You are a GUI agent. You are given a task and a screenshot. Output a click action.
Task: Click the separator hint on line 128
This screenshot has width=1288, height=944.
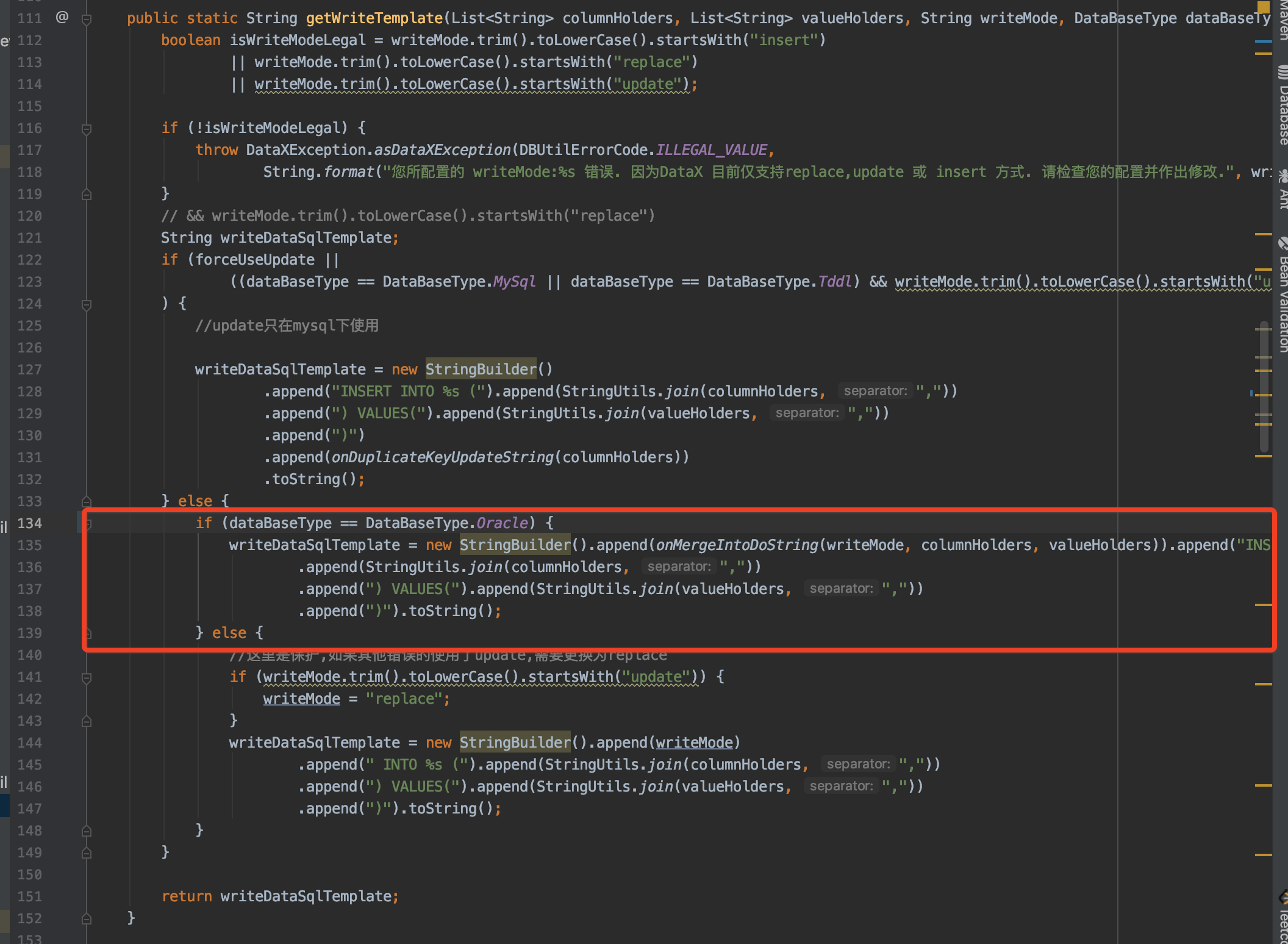[x=876, y=391]
